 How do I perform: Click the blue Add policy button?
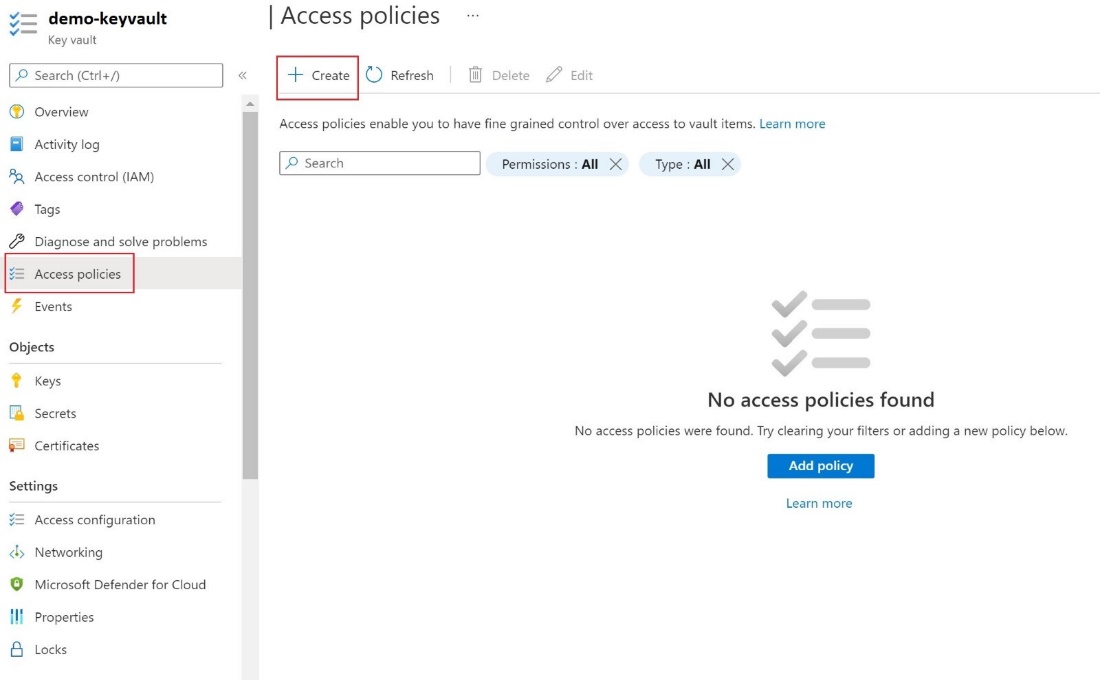click(820, 465)
